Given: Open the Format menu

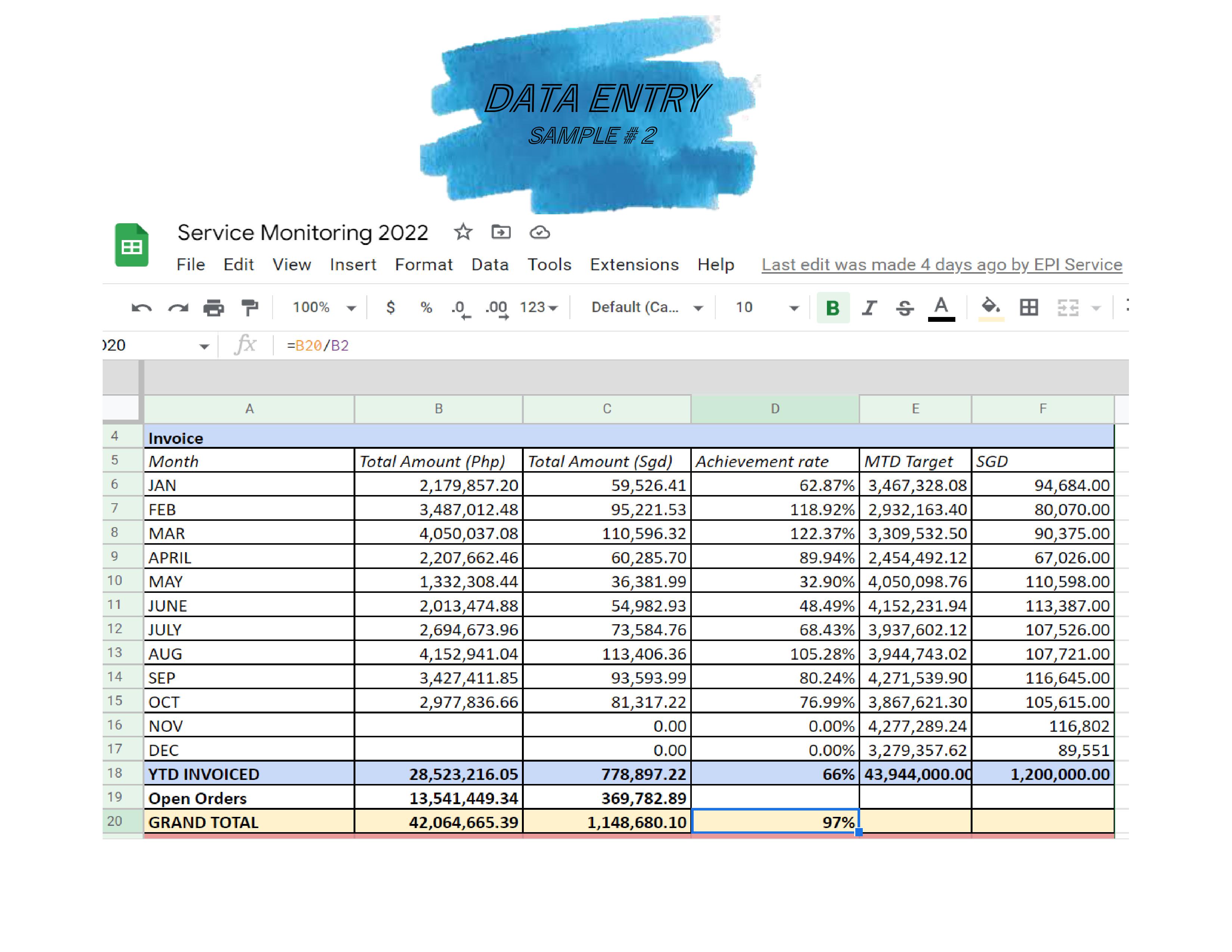Looking at the screenshot, I should (x=423, y=265).
